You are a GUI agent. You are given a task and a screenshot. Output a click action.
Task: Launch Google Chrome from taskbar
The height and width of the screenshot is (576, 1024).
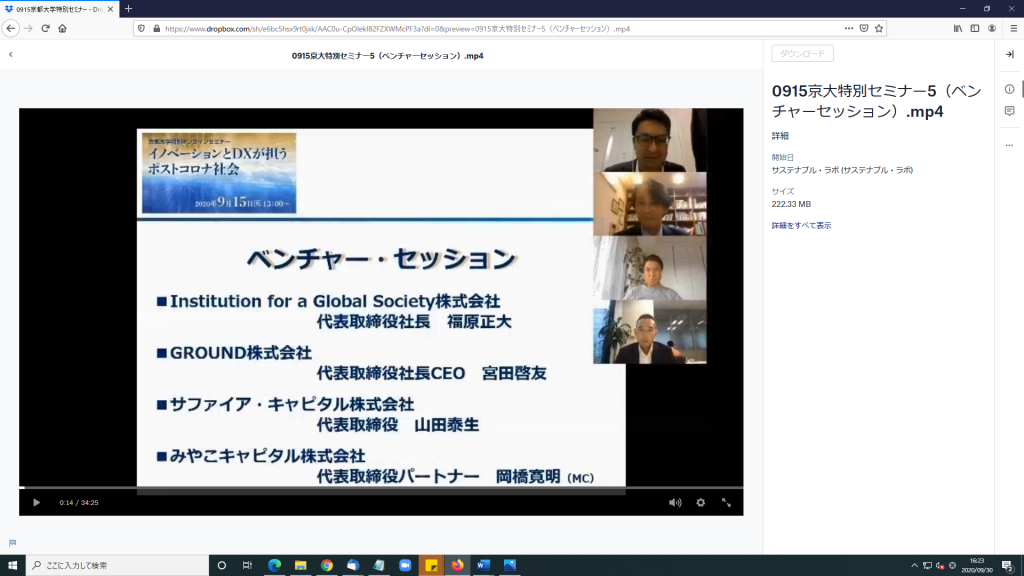click(x=327, y=565)
